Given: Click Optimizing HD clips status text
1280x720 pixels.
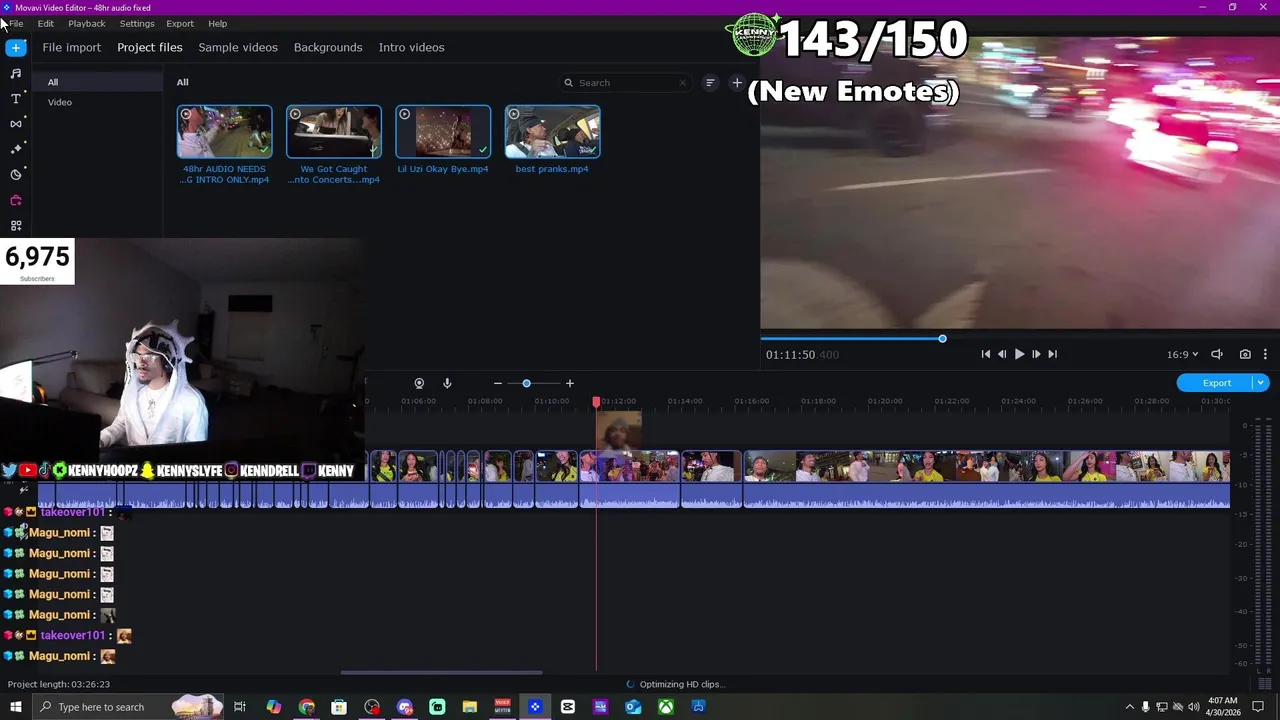Looking at the screenshot, I should click(681, 684).
